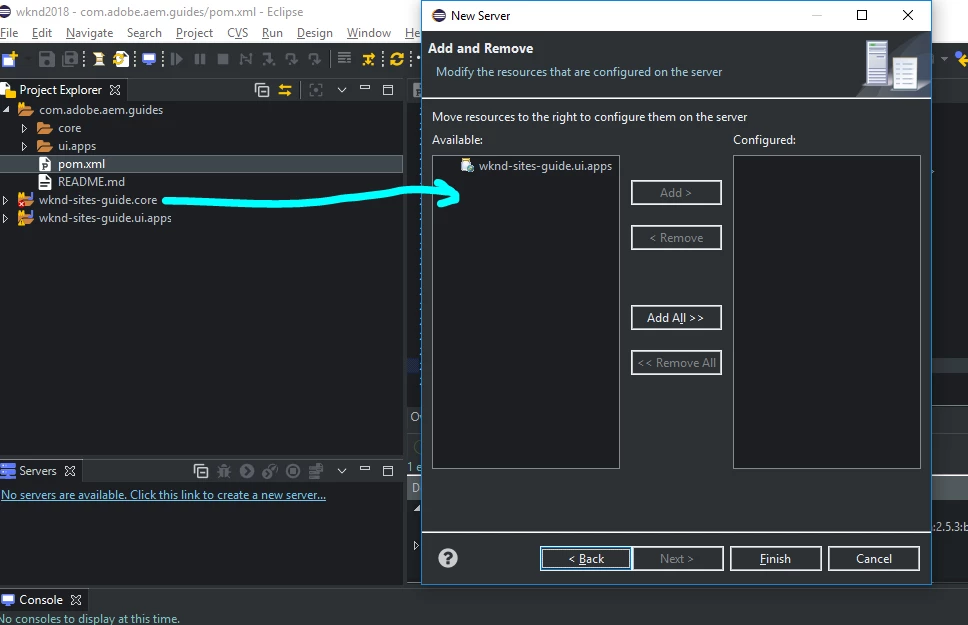Expand the ui.apps folder

point(24,146)
